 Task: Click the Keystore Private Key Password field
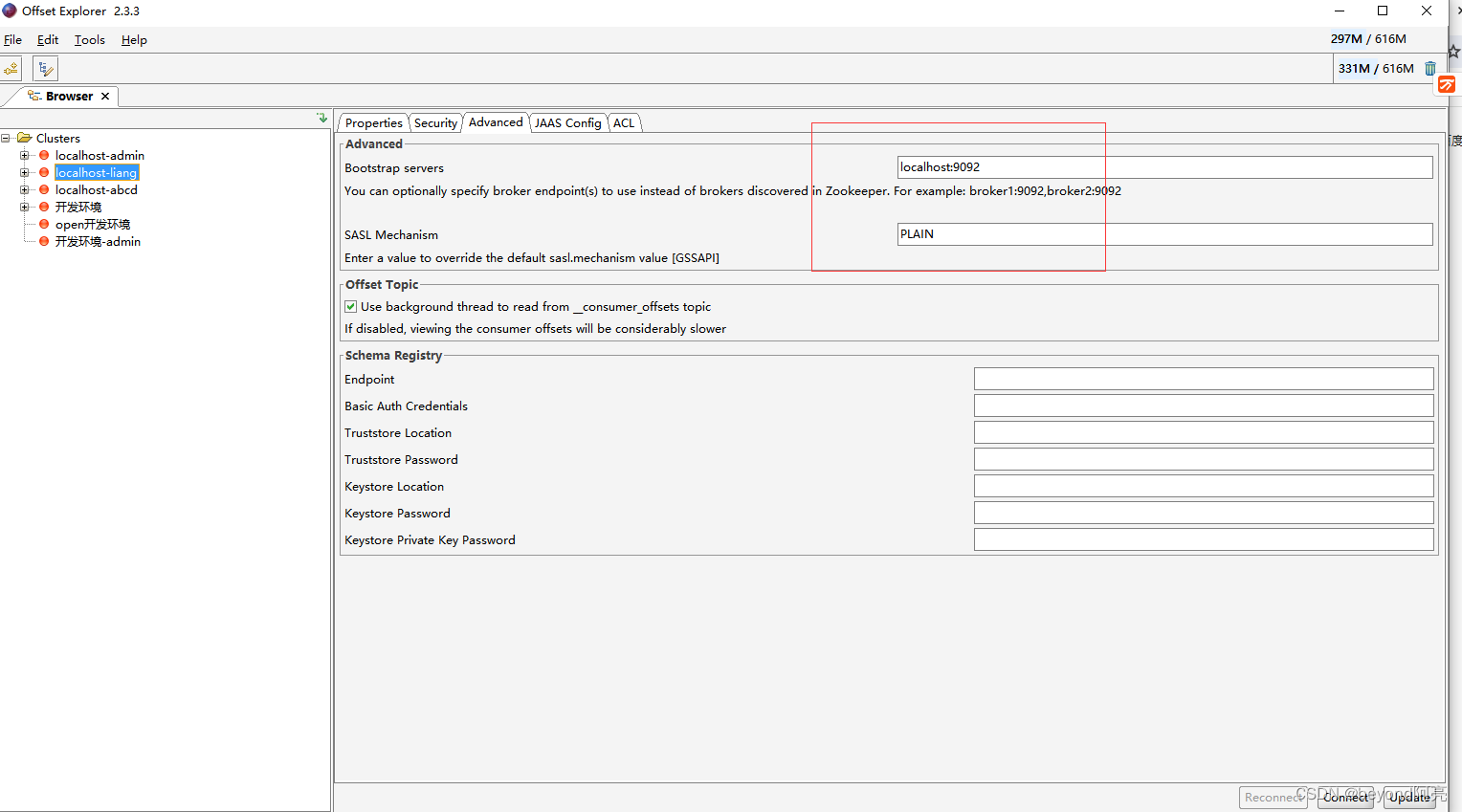click(1204, 539)
